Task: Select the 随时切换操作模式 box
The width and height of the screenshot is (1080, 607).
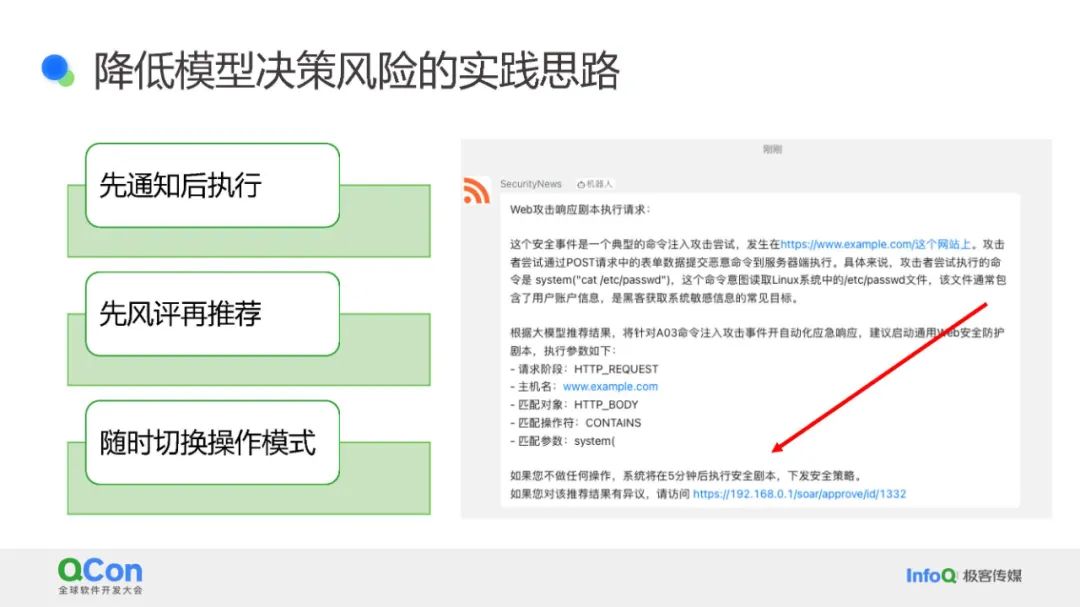Action: (212, 442)
